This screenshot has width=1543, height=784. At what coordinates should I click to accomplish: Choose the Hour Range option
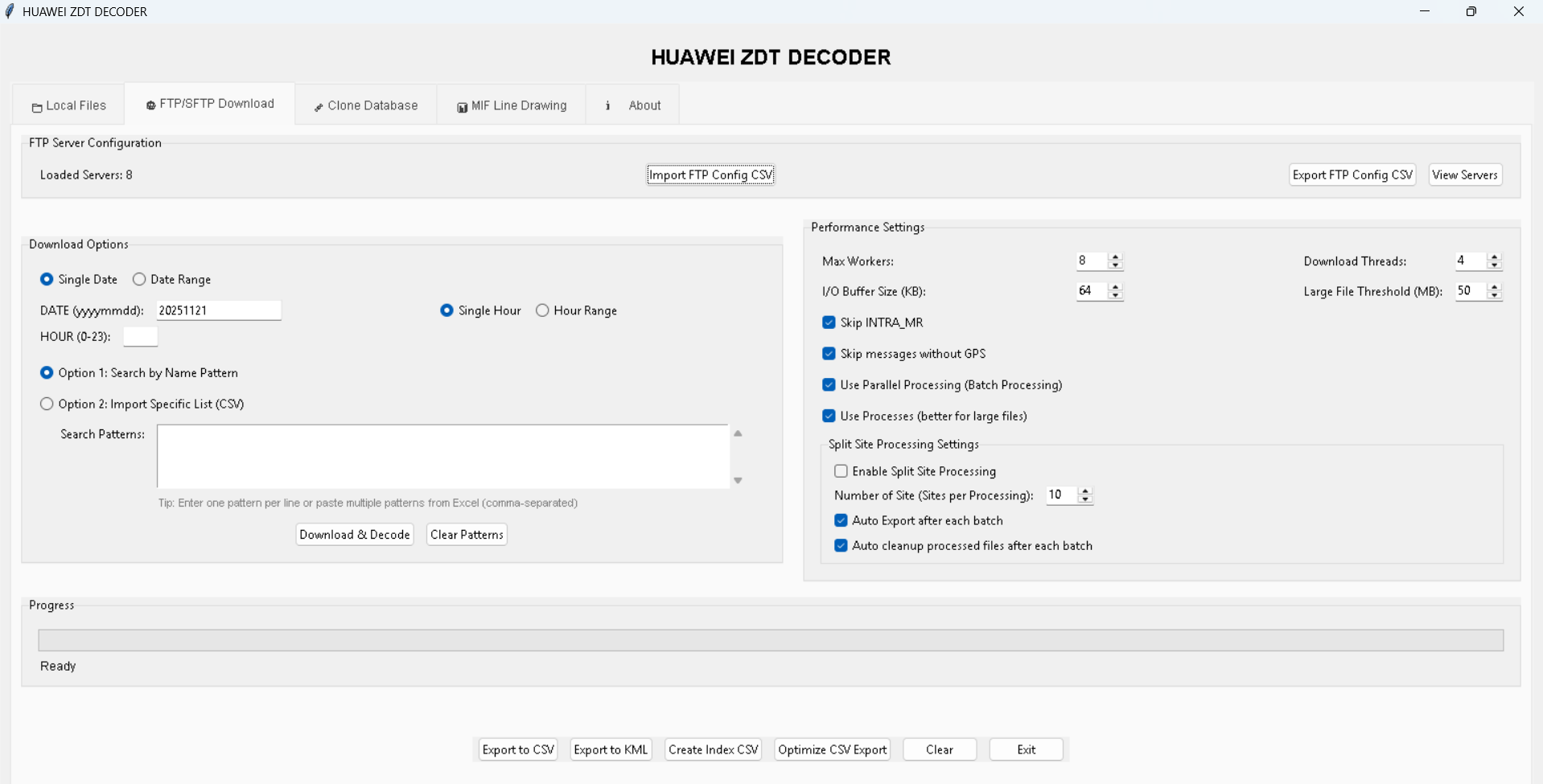tap(543, 310)
